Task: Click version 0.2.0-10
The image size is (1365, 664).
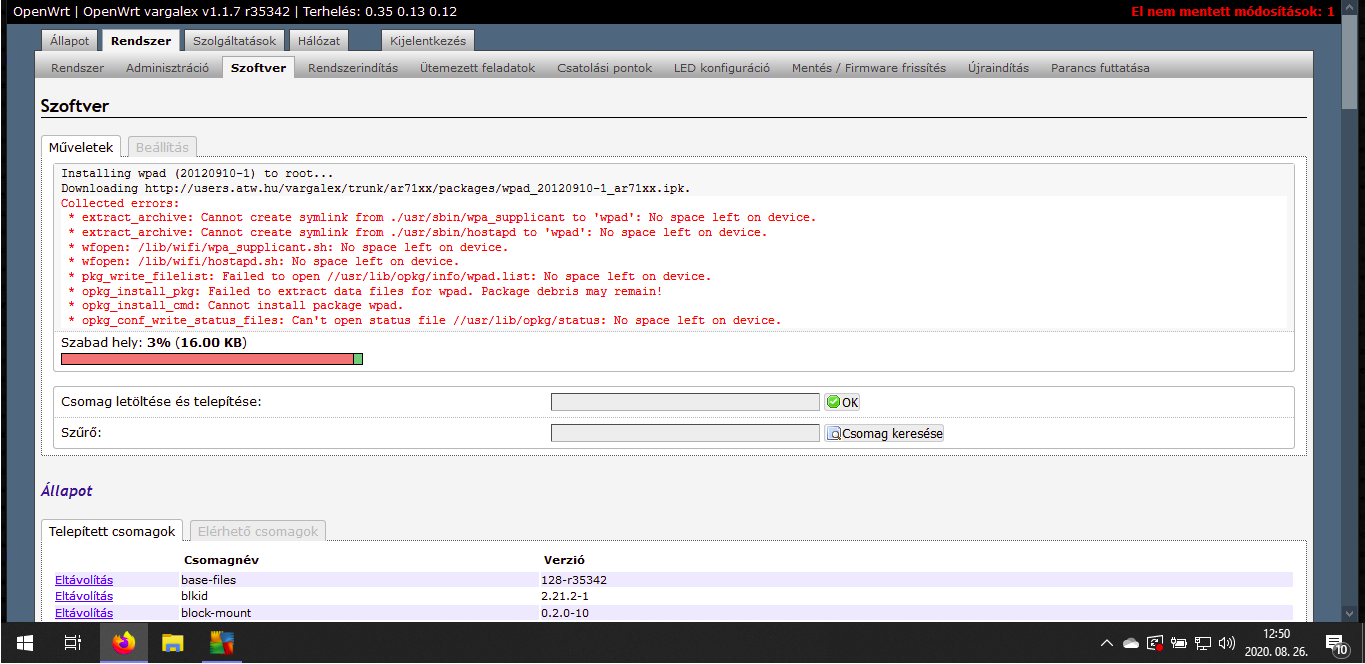Action: (565, 613)
